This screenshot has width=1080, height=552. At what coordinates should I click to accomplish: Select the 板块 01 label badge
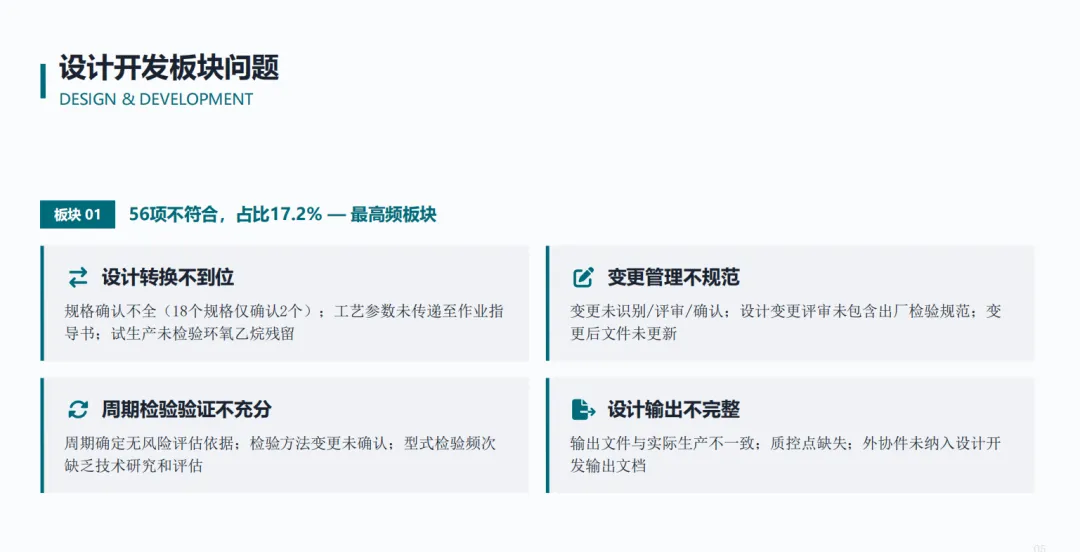pyautogui.click(x=77, y=214)
